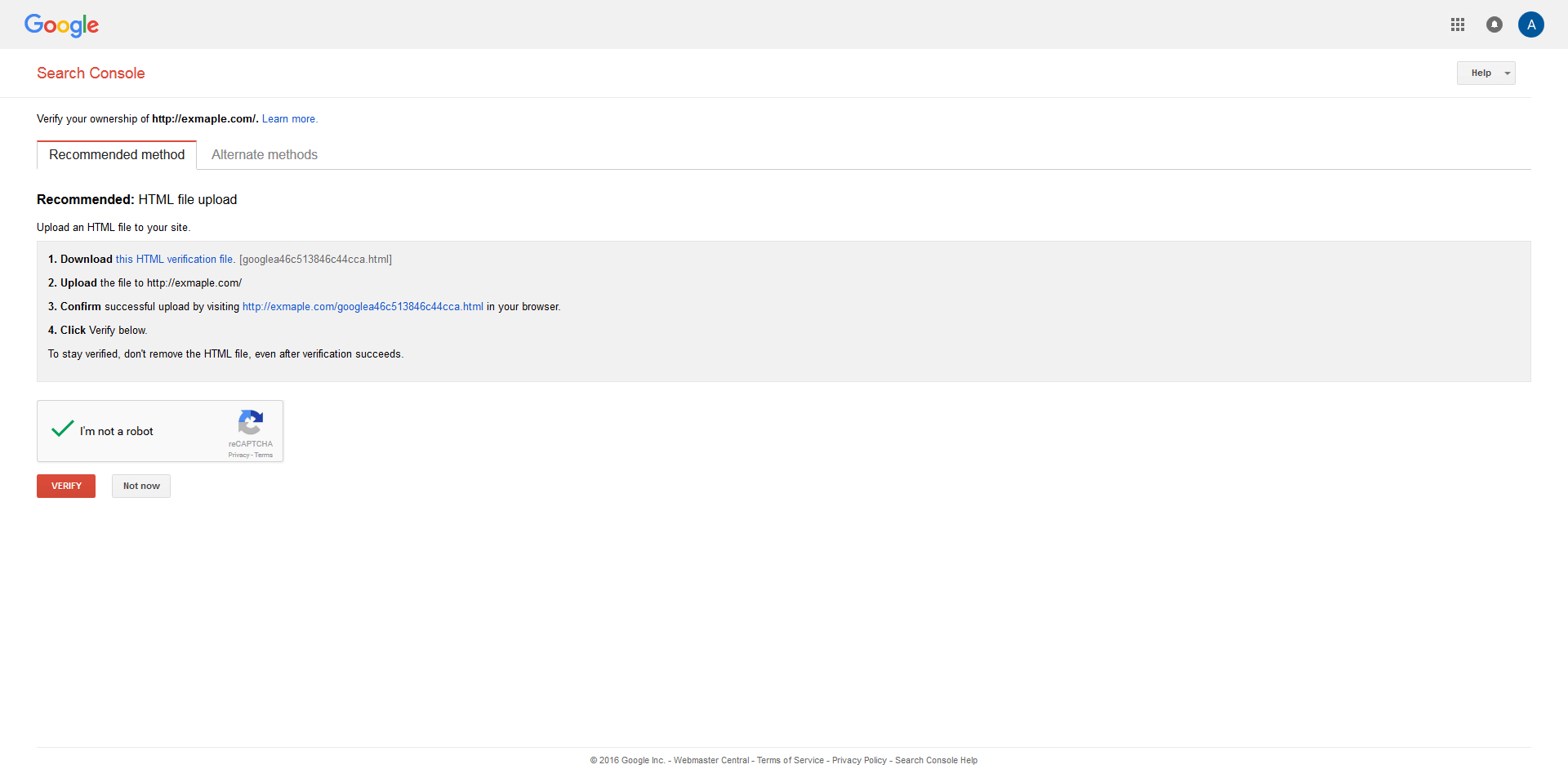Open the account avatar menu
Image resolution: width=1568 pixels, height=769 pixels.
point(1531,24)
